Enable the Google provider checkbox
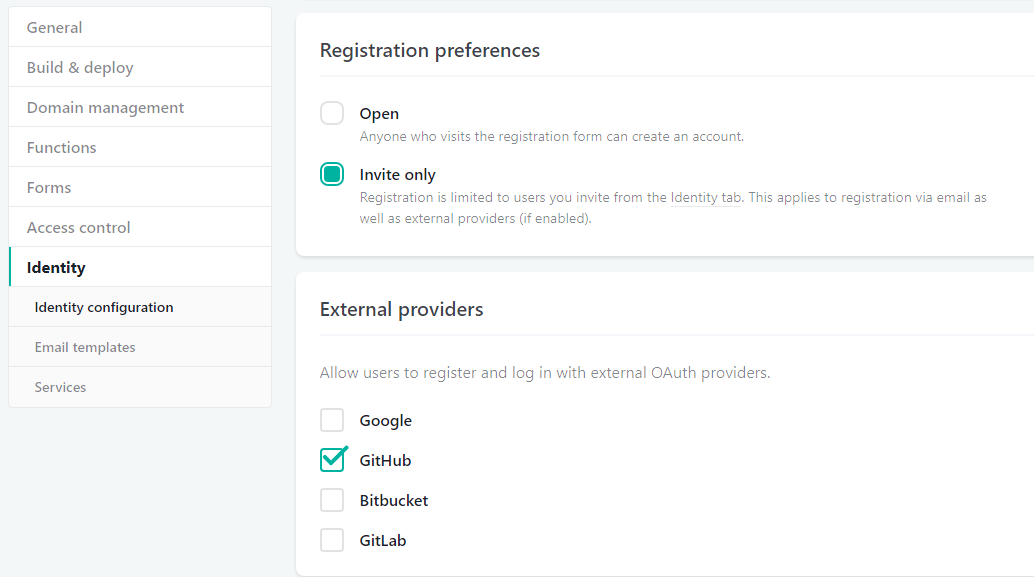Viewport: 1034px width, 577px height. coord(332,420)
